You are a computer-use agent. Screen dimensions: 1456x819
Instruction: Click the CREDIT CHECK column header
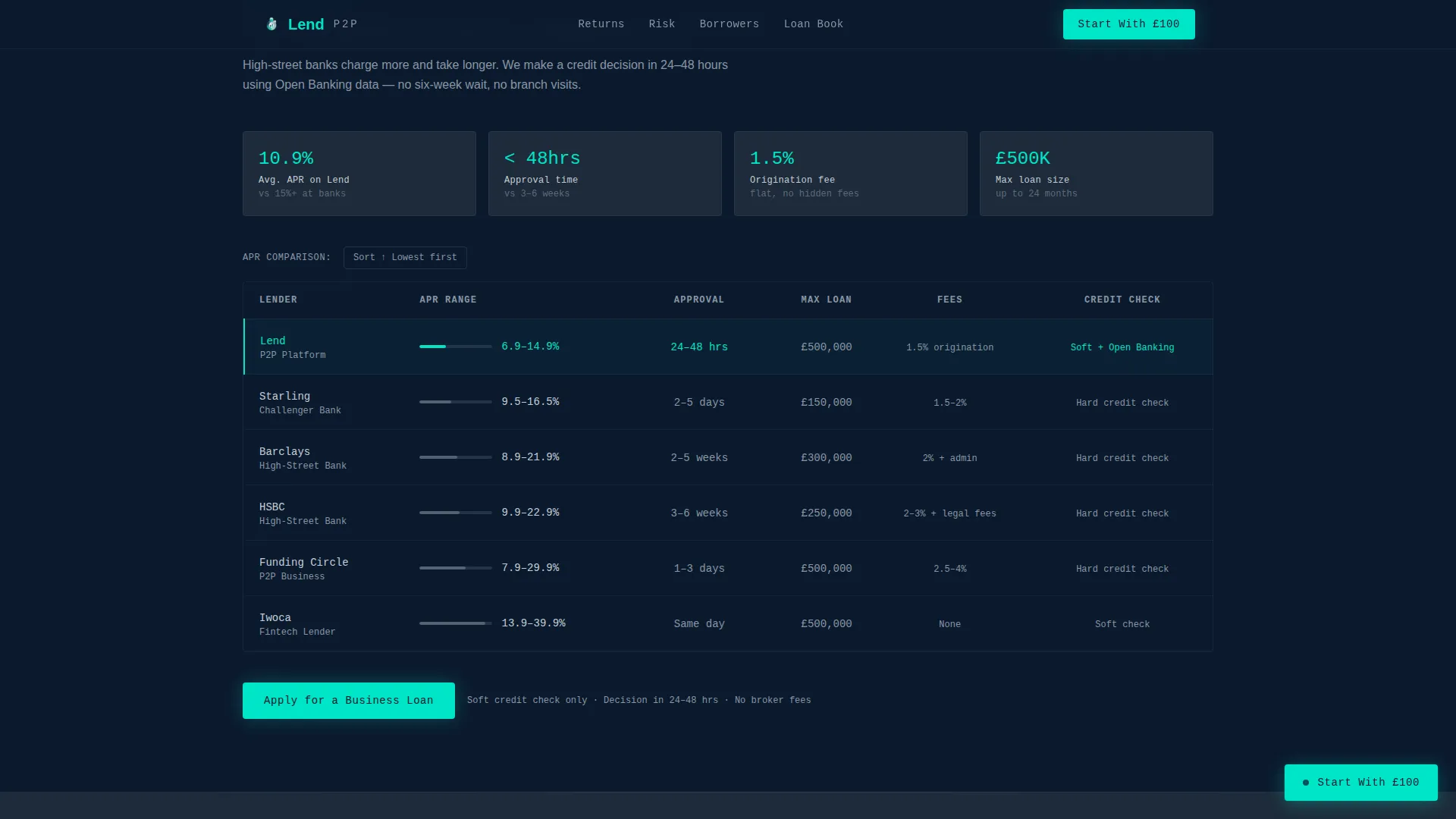1122,300
